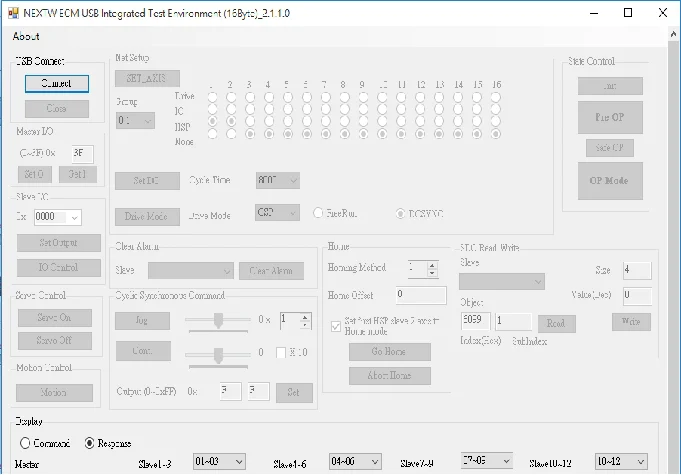Click the Connect button in USB Connect
The width and height of the screenshot is (681, 475).
(57, 84)
